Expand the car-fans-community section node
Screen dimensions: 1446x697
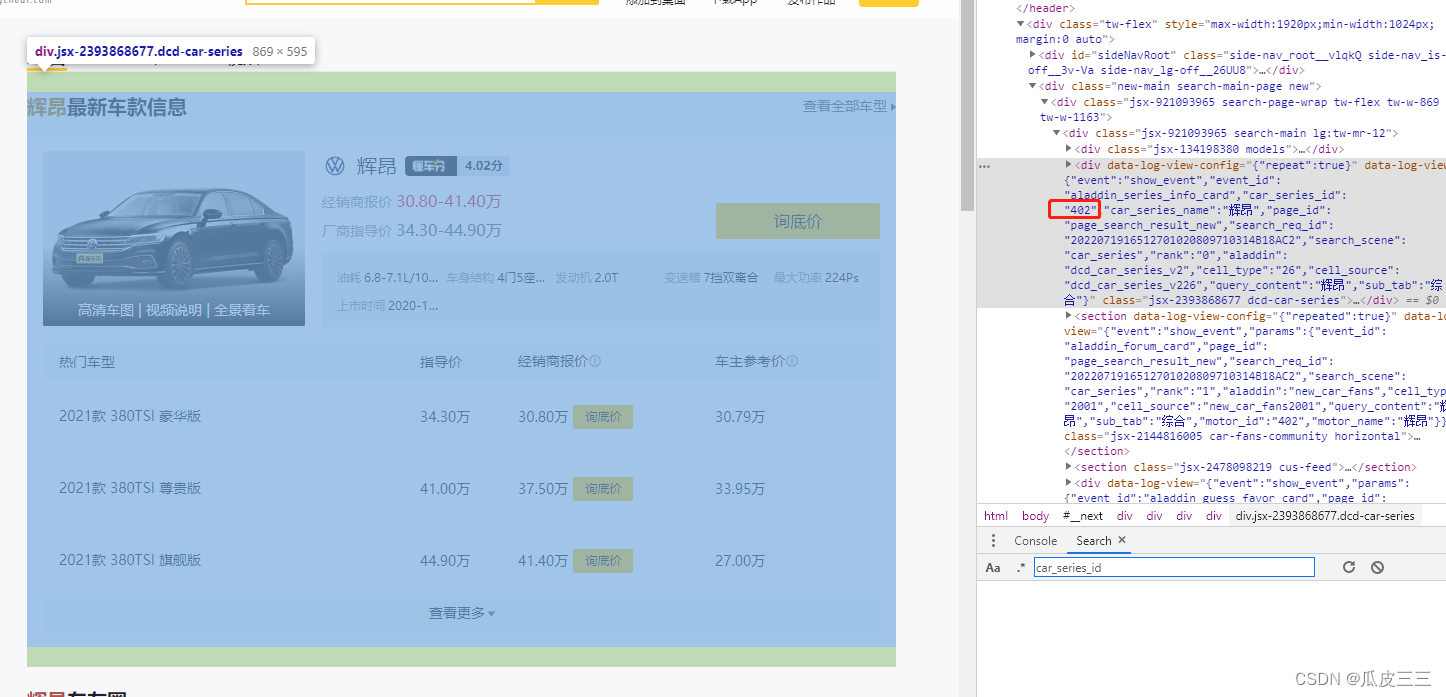pyautogui.click(x=1069, y=316)
